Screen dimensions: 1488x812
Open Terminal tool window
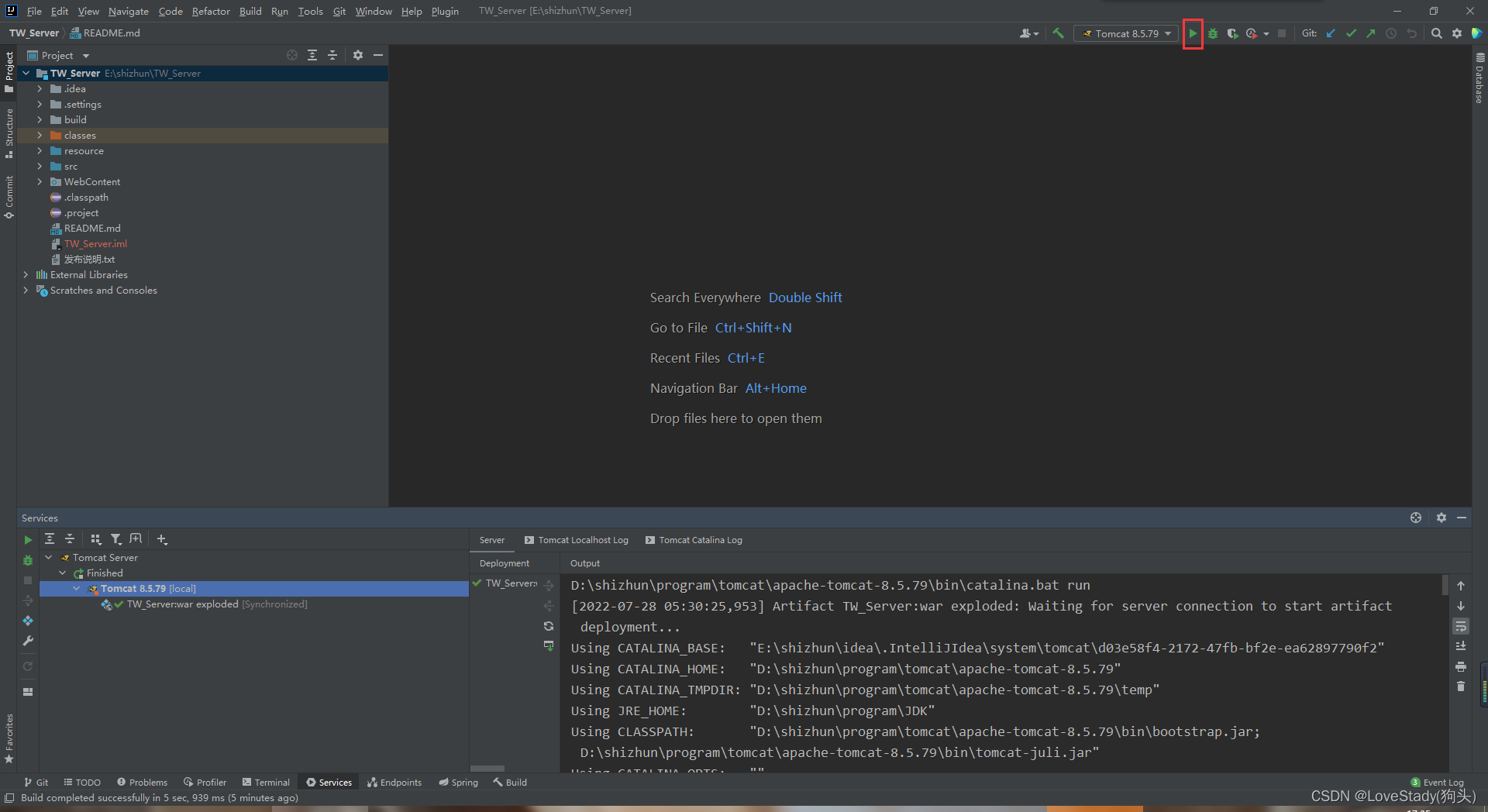266,783
